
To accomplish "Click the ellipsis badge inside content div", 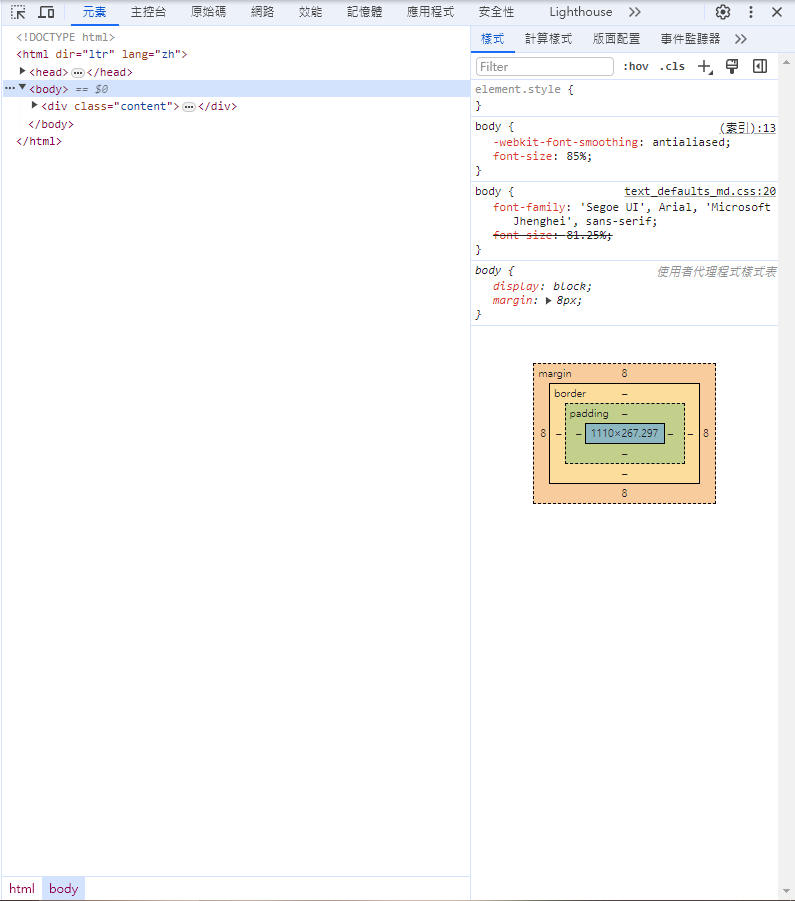I will tap(189, 106).
